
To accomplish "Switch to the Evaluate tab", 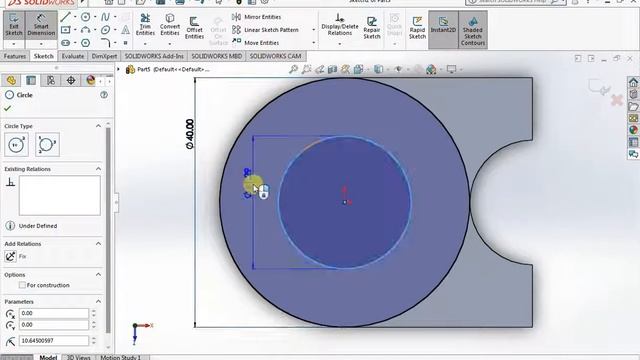I will (73, 56).
